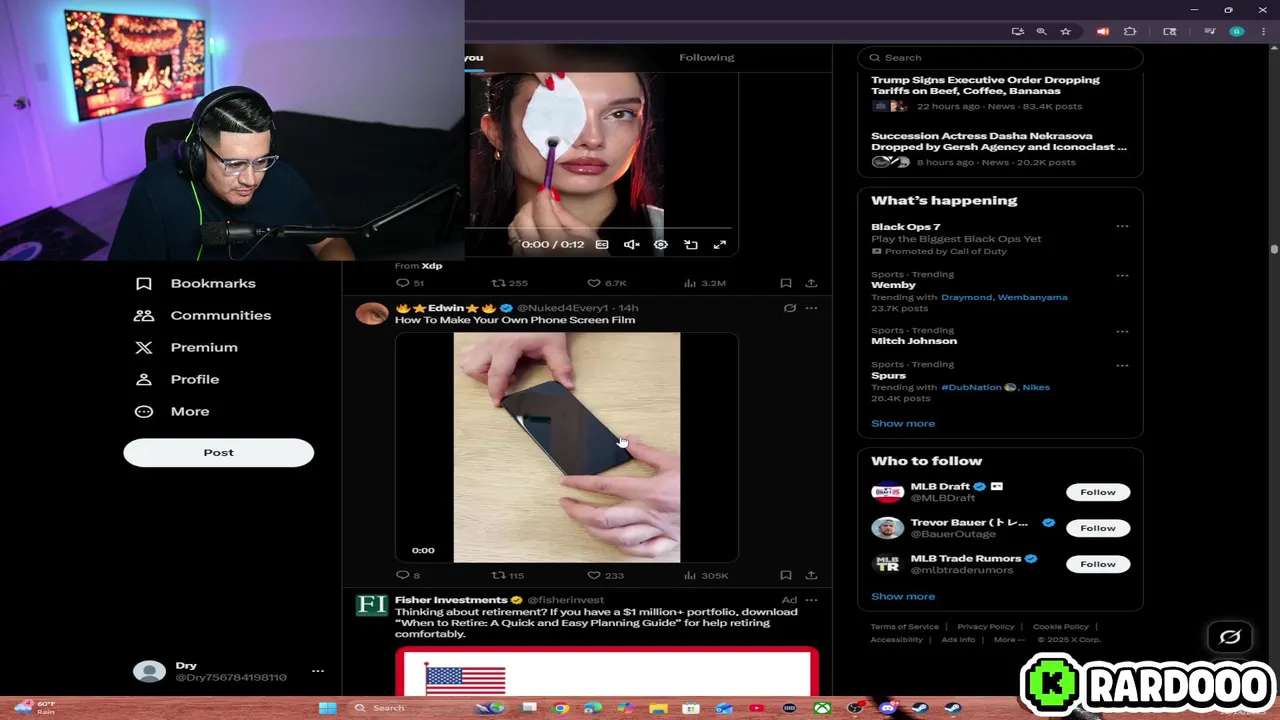Play the phone screen film video
This screenshot has width=1280, height=720.
pos(566,447)
